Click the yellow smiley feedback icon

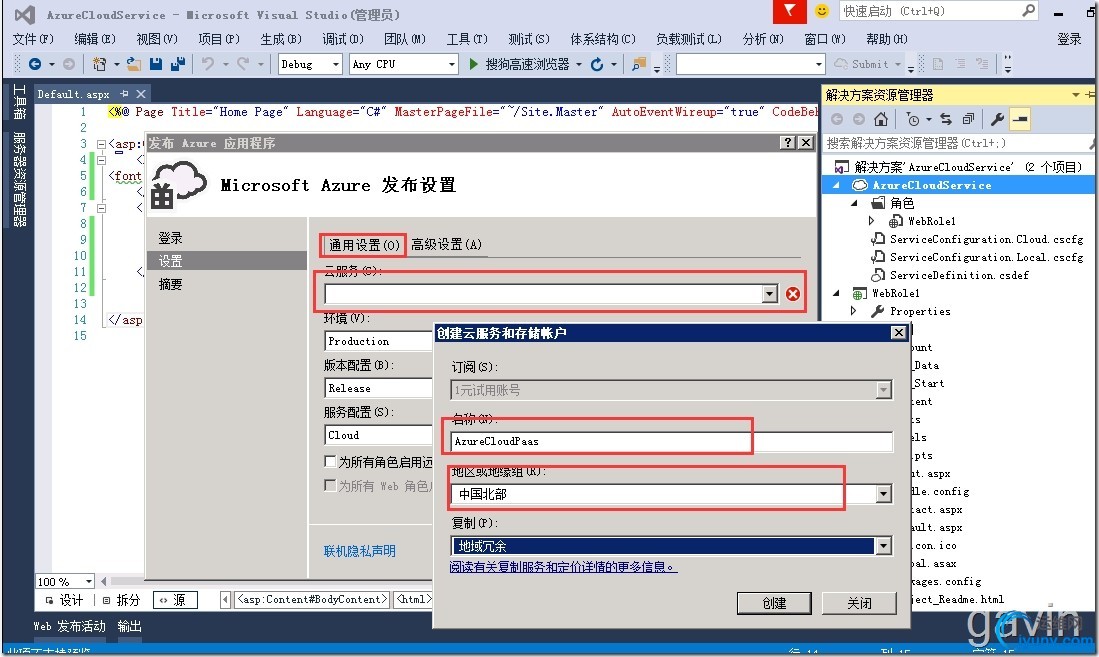(x=822, y=11)
